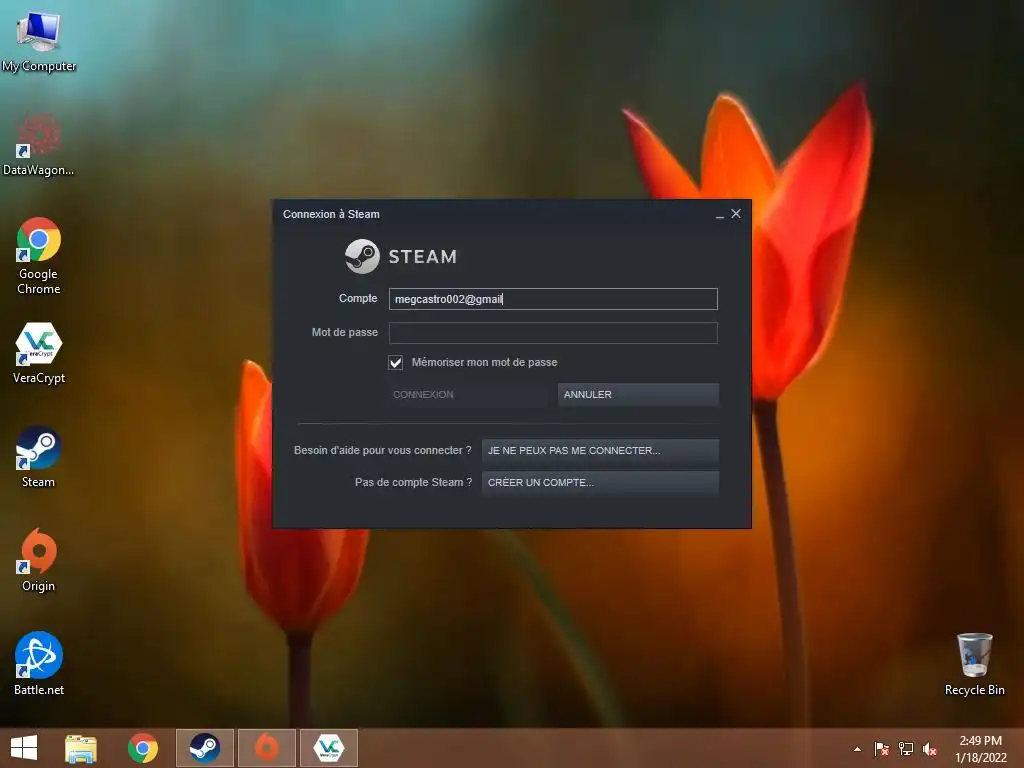Focus the Compte account name field
This screenshot has width=1024, height=768.
click(553, 299)
